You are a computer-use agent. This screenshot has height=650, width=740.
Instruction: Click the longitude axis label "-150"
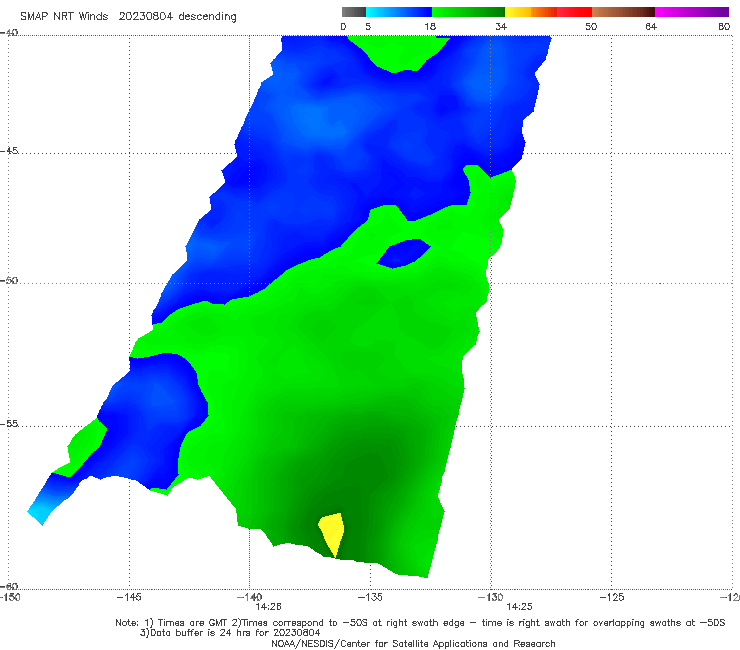10,597
